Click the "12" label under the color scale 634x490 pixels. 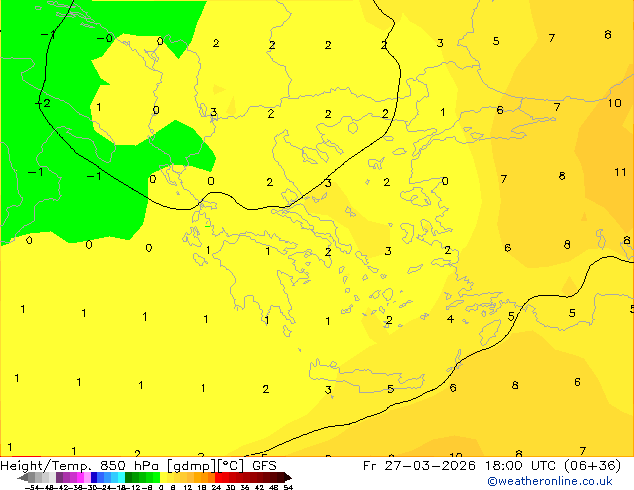click(188, 487)
